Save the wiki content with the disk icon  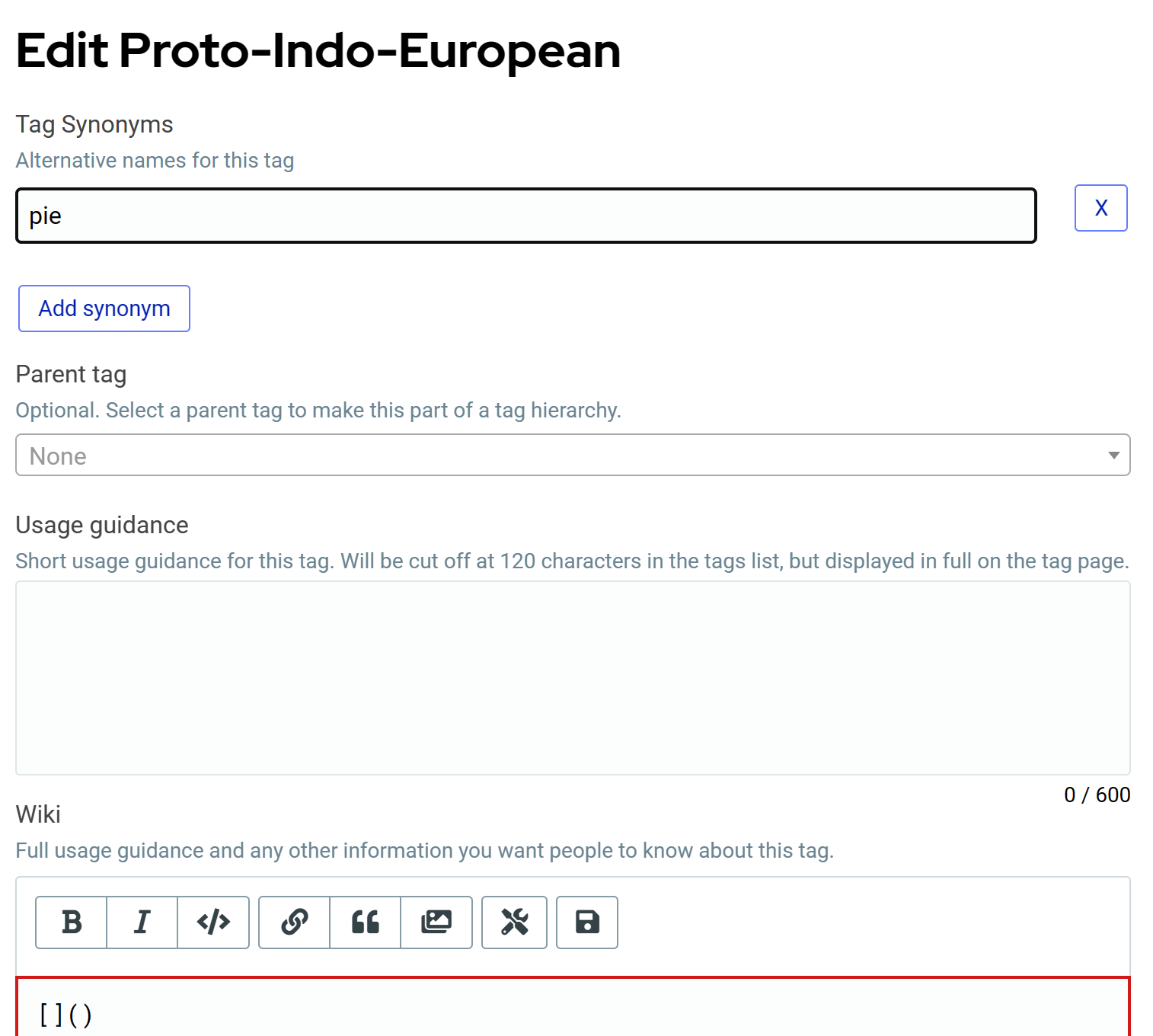tap(586, 922)
